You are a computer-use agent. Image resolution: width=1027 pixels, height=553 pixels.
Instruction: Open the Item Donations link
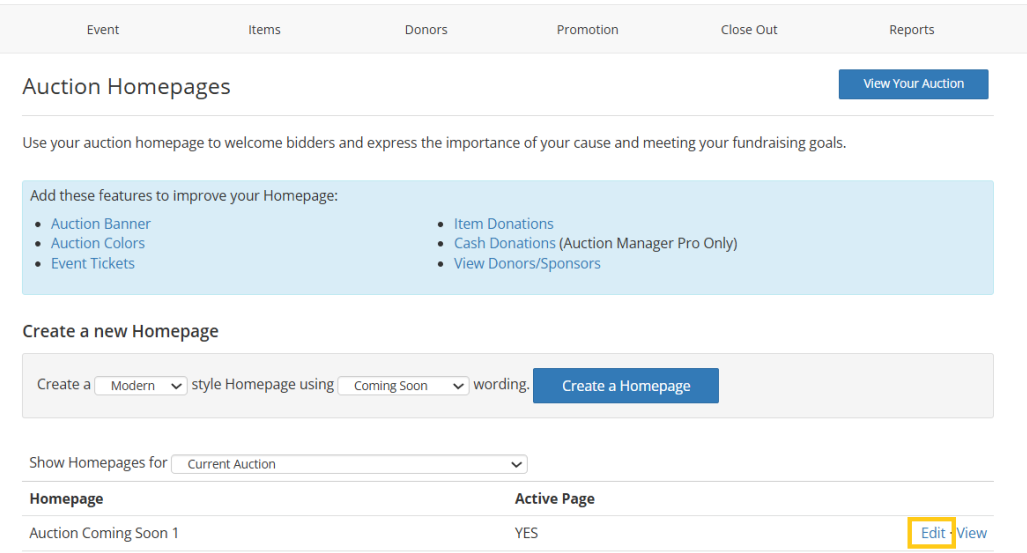click(x=503, y=223)
